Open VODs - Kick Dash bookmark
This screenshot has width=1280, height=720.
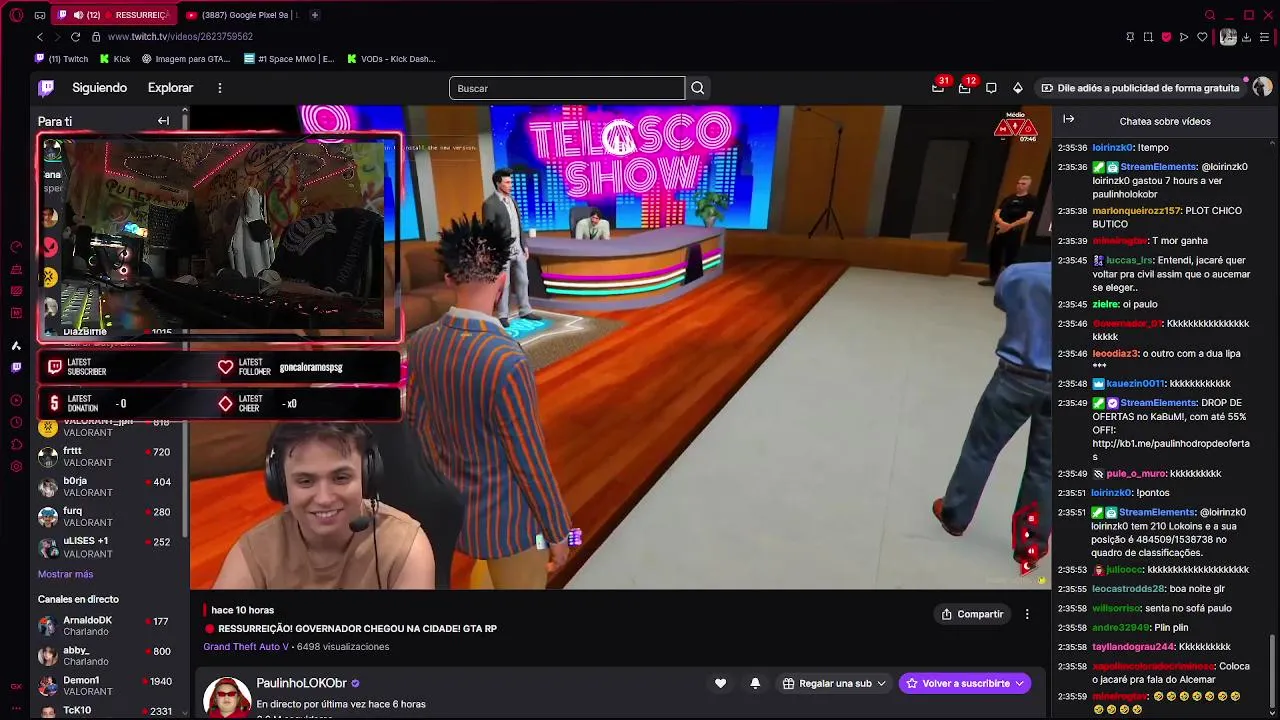(x=391, y=59)
